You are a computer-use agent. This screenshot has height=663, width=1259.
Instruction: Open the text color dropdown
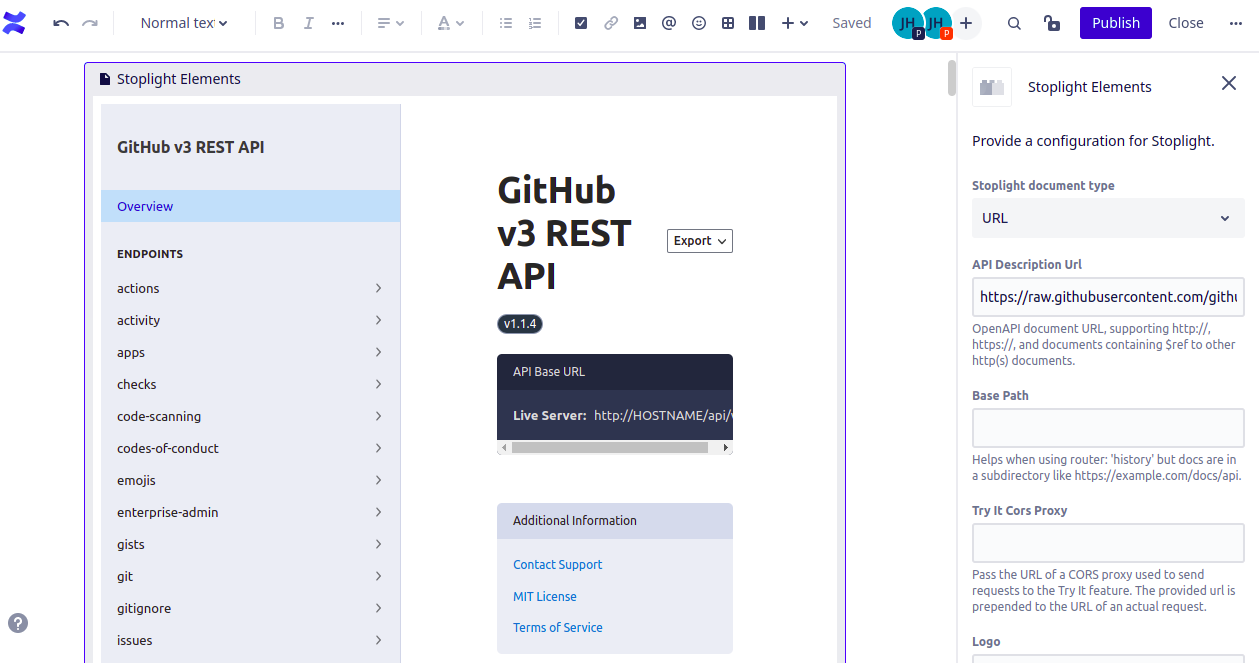pyautogui.click(x=451, y=23)
